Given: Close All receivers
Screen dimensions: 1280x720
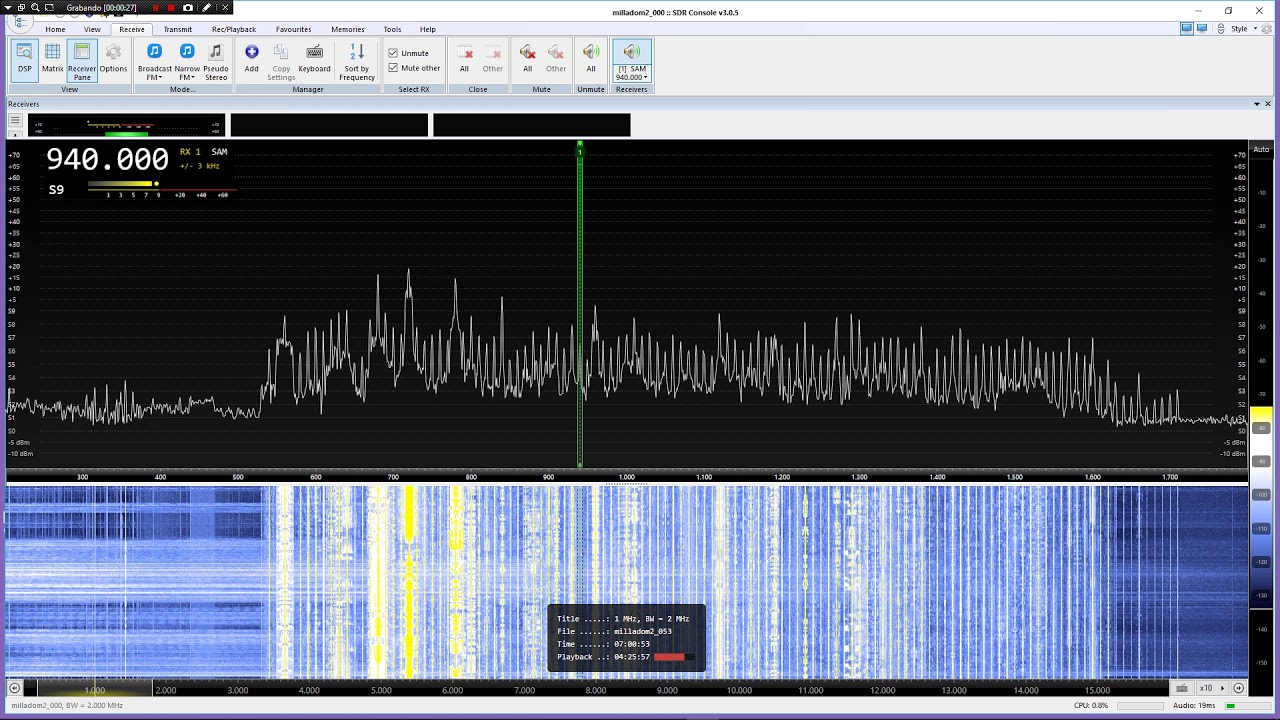Looking at the screenshot, I should click(x=464, y=60).
